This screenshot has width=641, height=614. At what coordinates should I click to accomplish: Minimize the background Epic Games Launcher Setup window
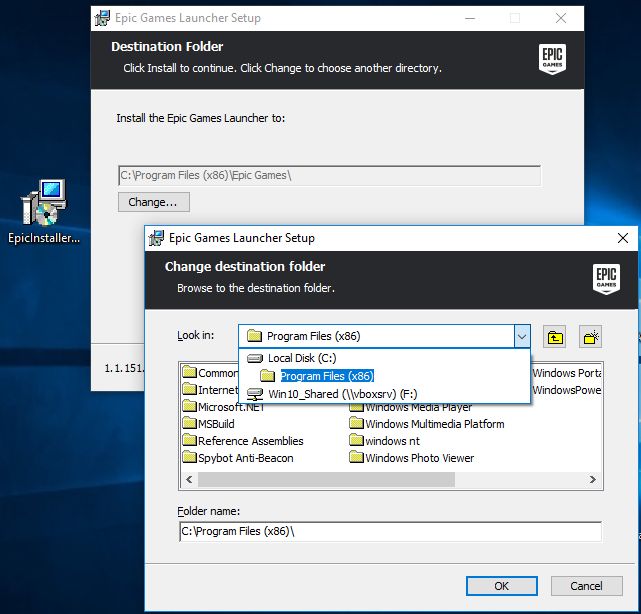470,18
